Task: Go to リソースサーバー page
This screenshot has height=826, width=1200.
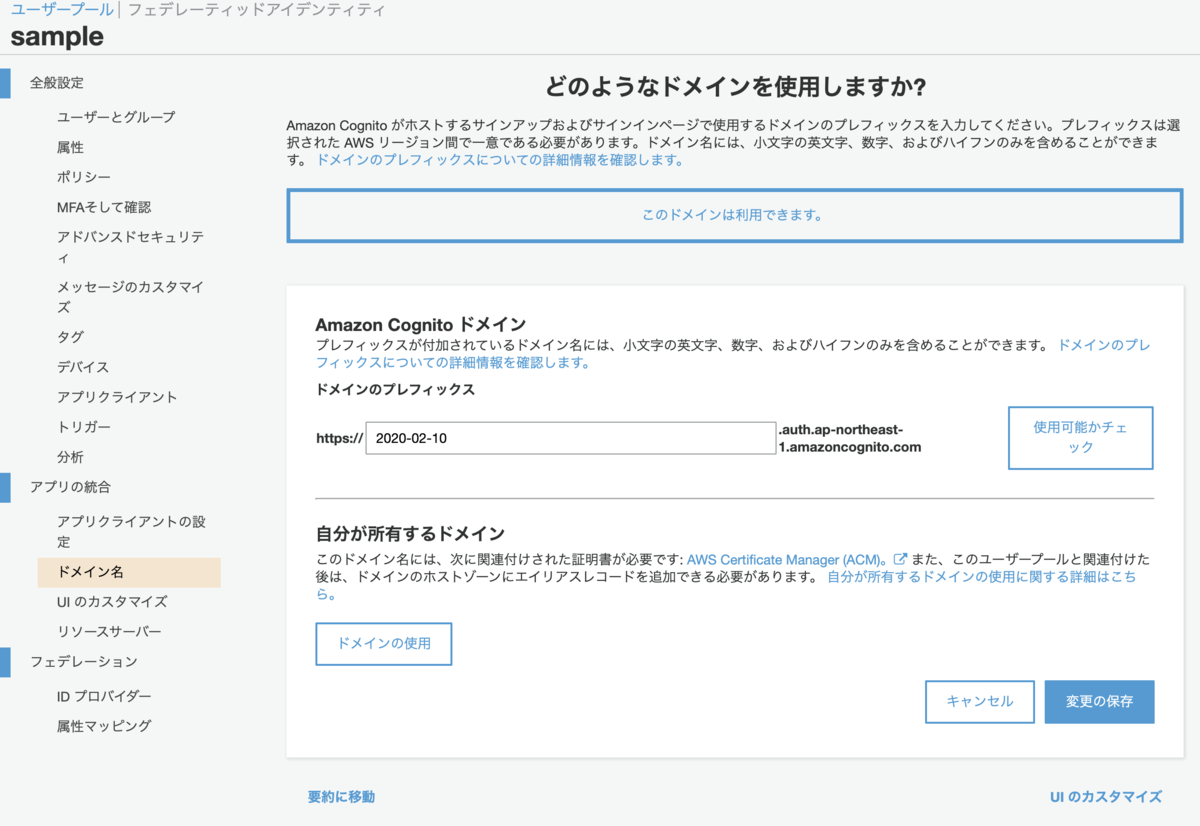Action: 109,632
